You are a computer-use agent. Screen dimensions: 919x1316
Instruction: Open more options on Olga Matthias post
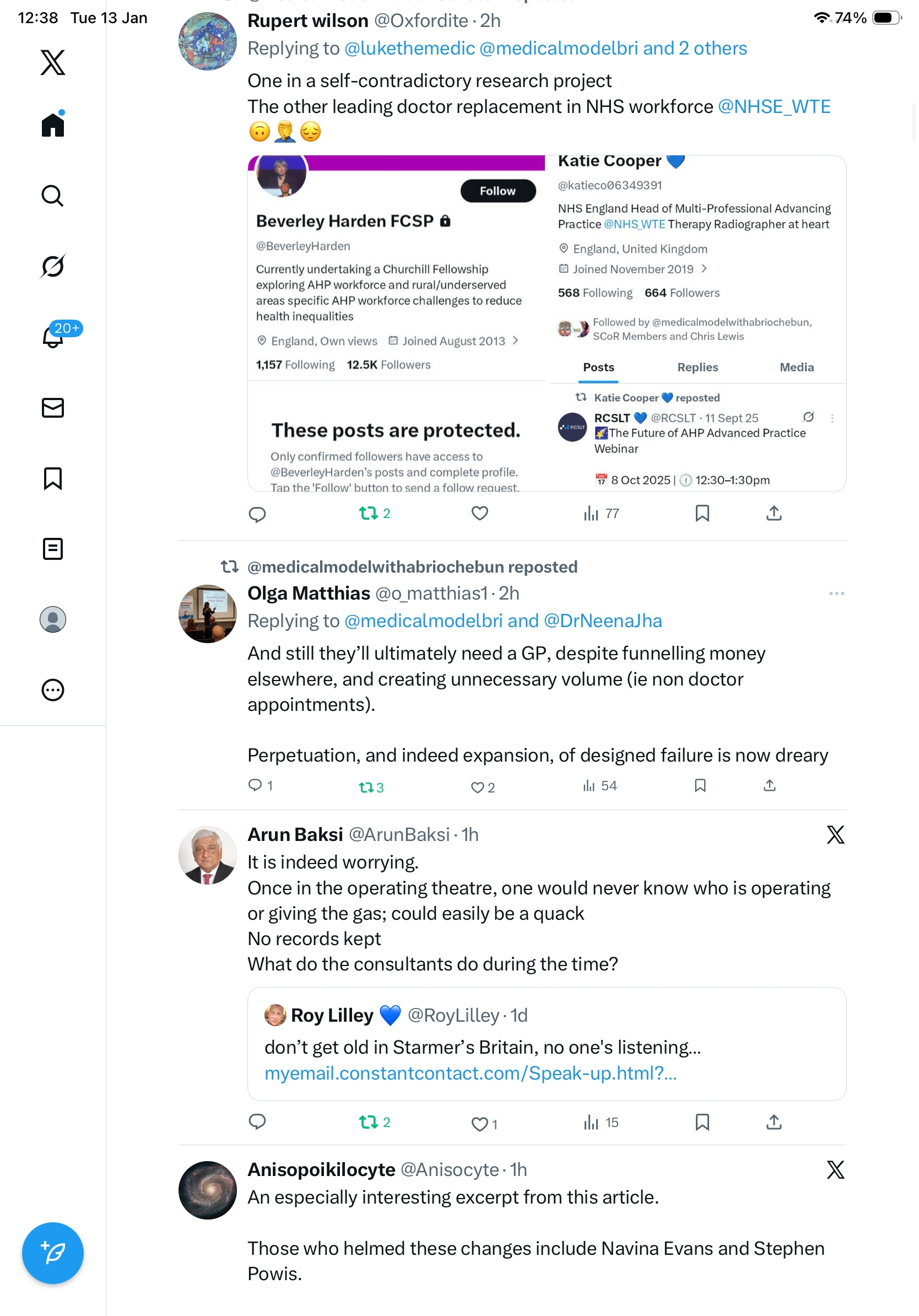pos(836,593)
